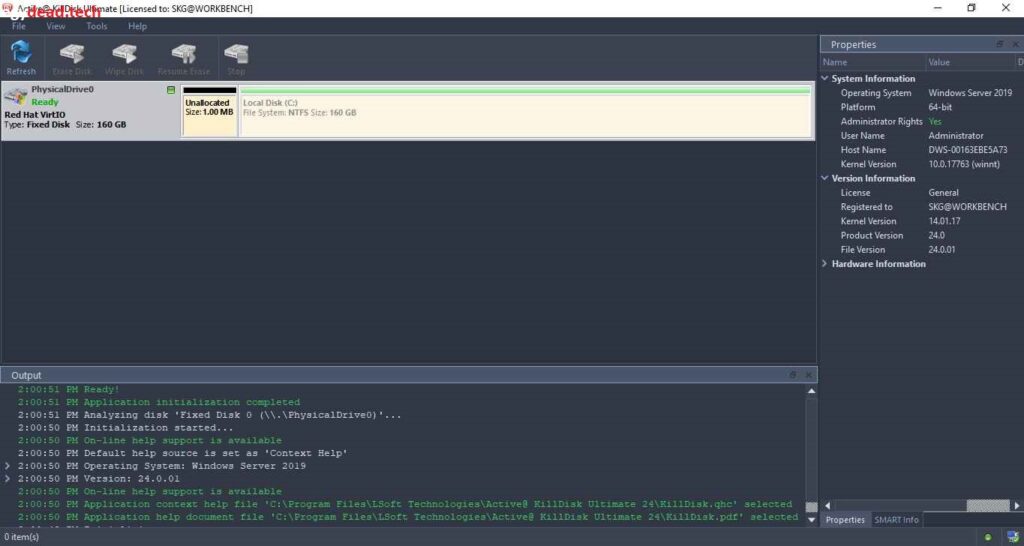
Task: Collapse the System Information section
Action: [825, 78]
